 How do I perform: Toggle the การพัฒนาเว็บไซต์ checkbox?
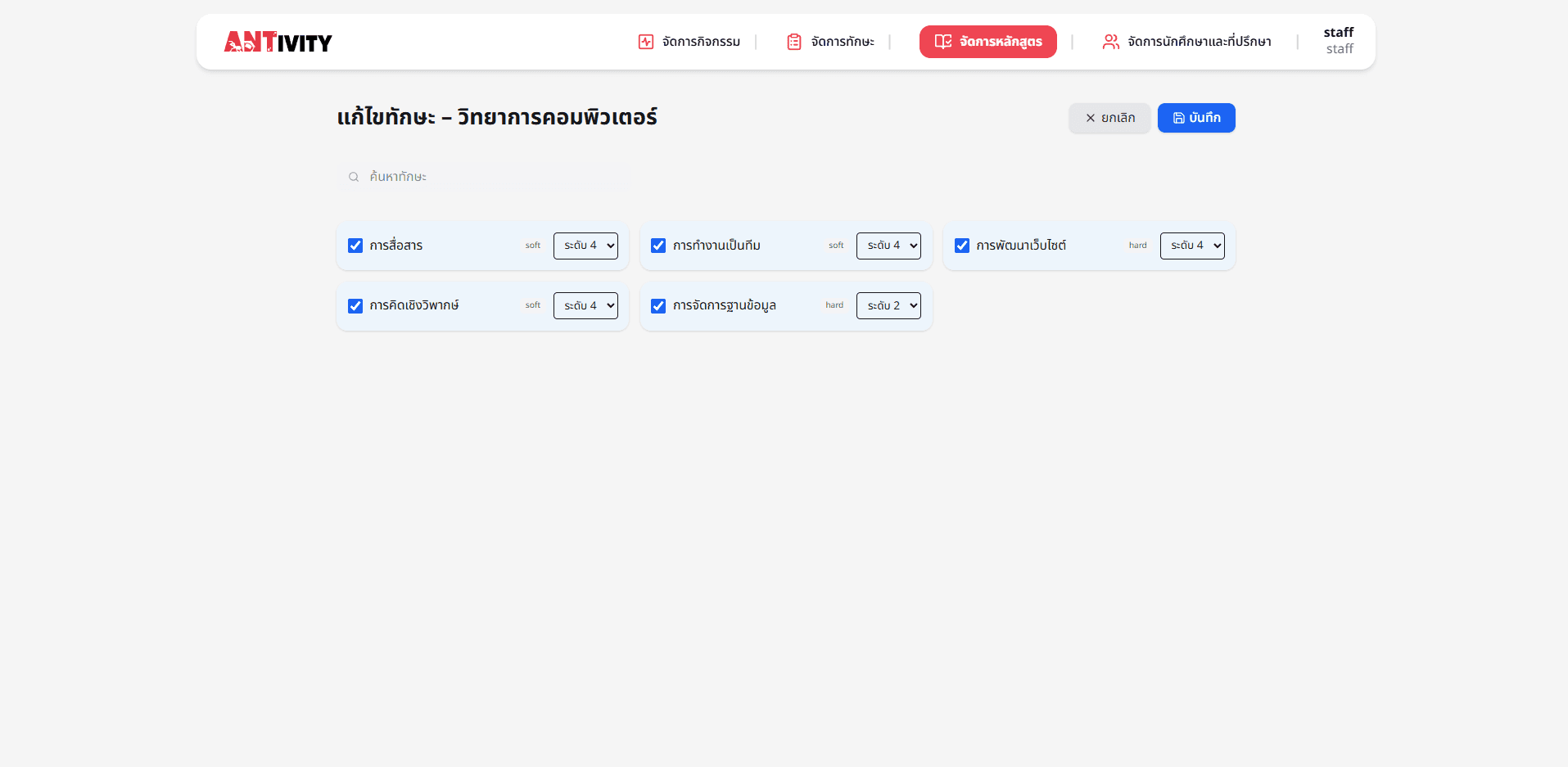point(962,246)
